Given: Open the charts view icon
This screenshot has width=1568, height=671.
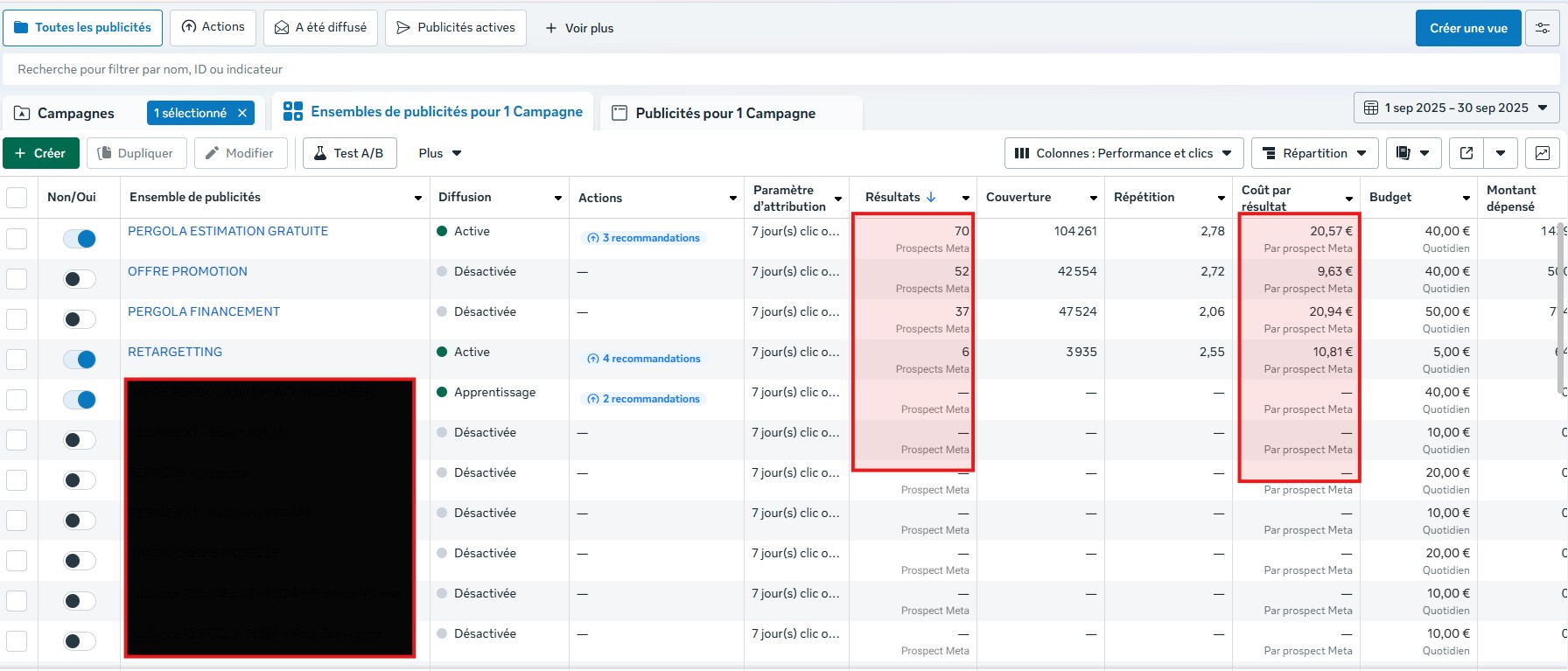Looking at the screenshot, I should pos(1542,153).
